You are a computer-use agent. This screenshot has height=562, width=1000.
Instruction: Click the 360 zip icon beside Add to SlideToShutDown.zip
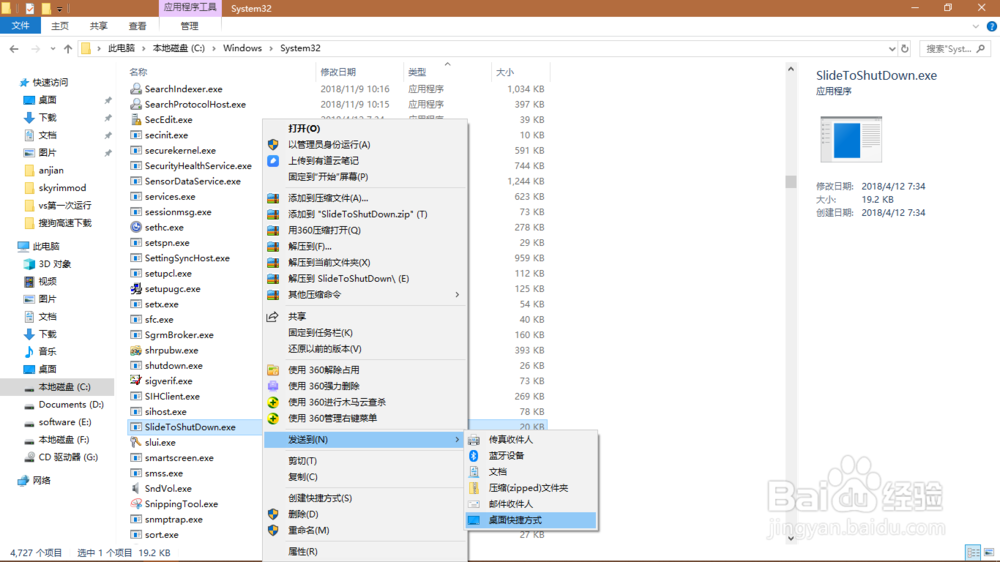(x=273, y=214)
